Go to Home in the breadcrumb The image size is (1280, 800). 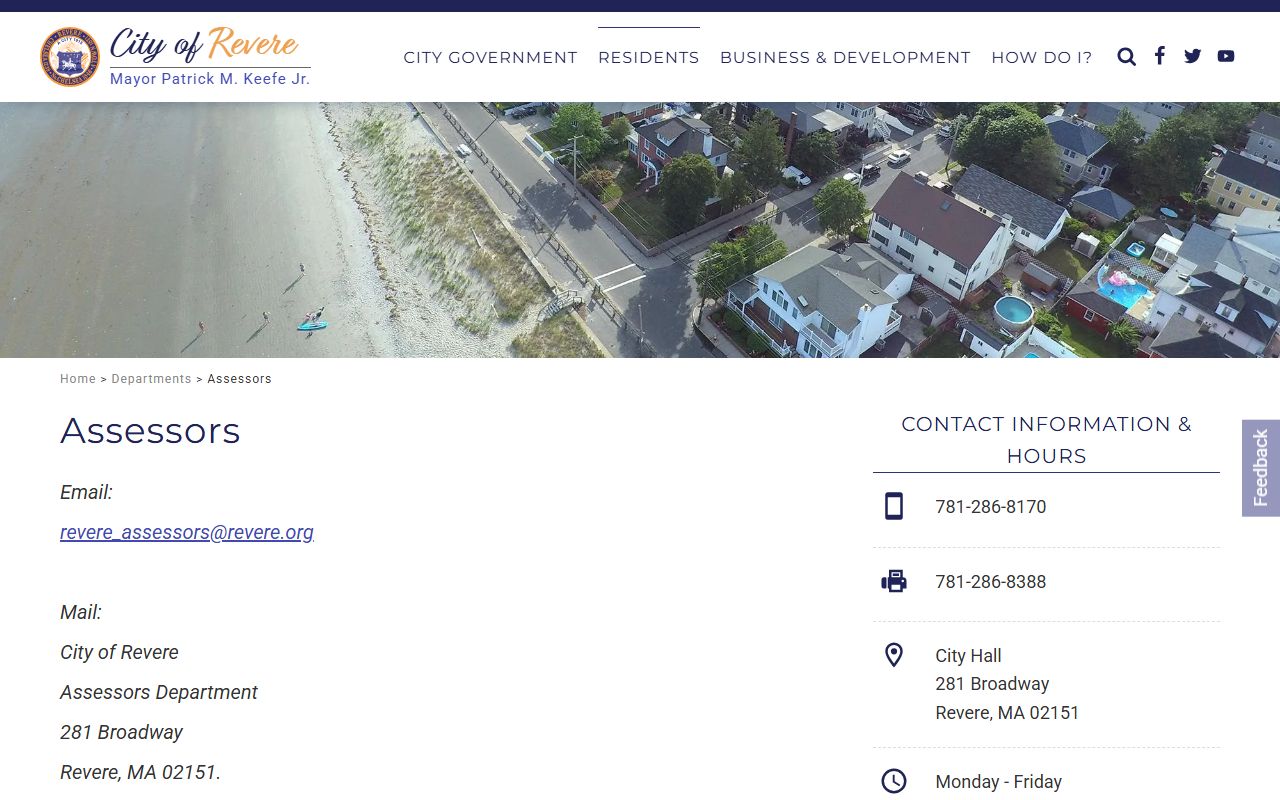coord(78,379)
